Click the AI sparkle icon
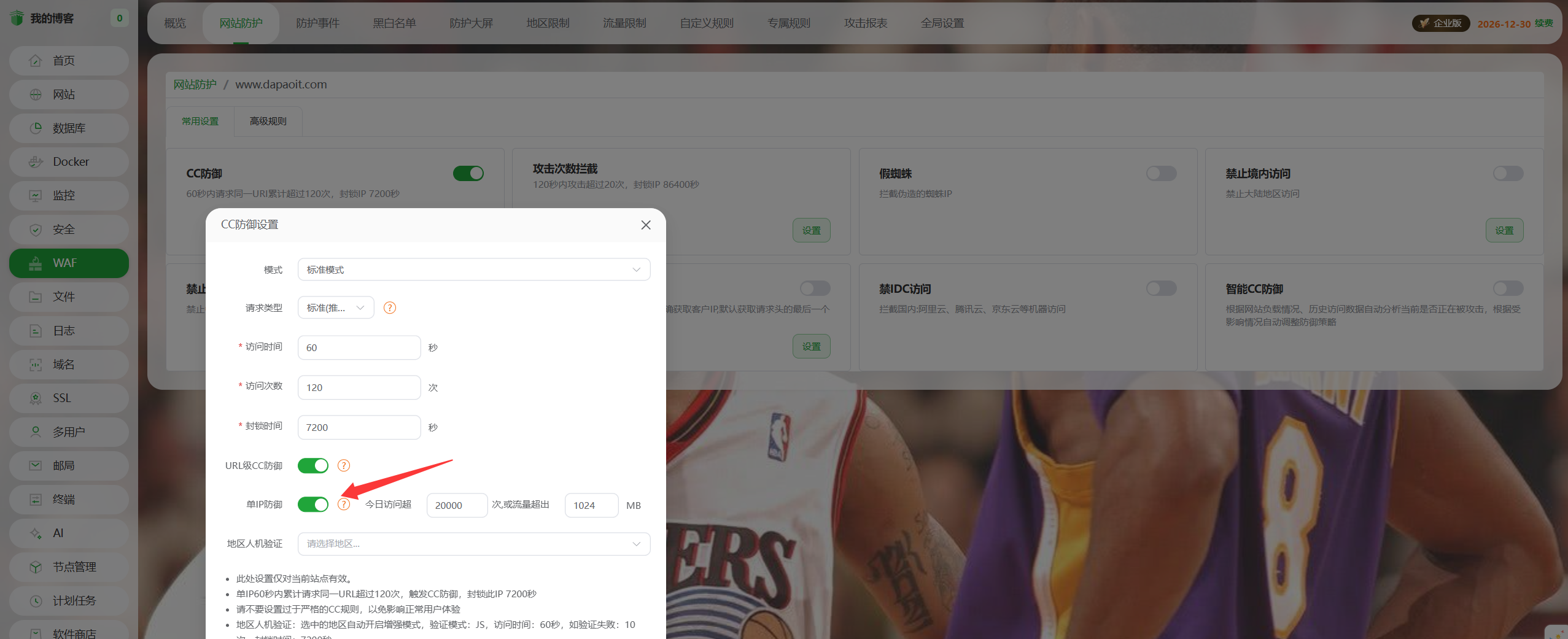 pyautogui.click(x=36, y=533)
